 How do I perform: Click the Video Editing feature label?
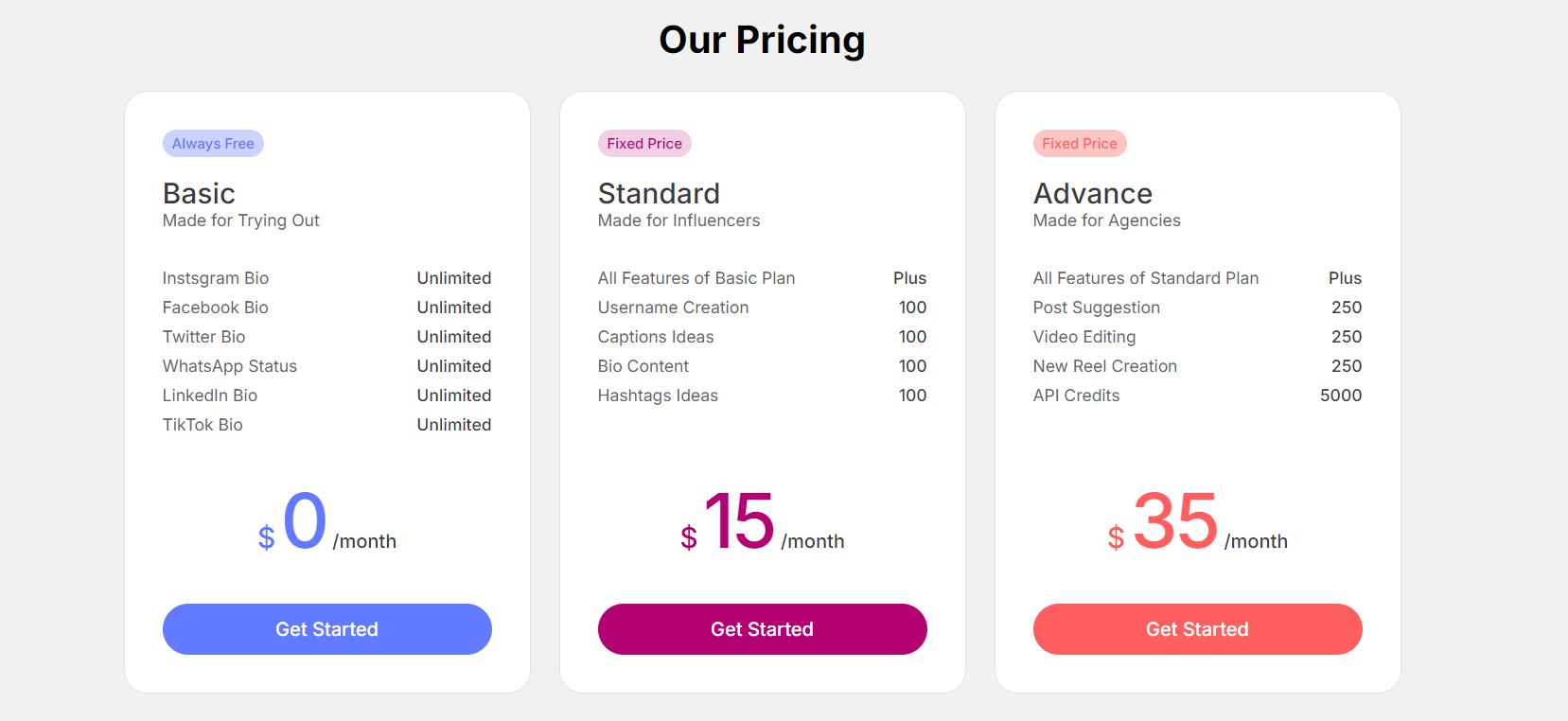click(1084, 337)
